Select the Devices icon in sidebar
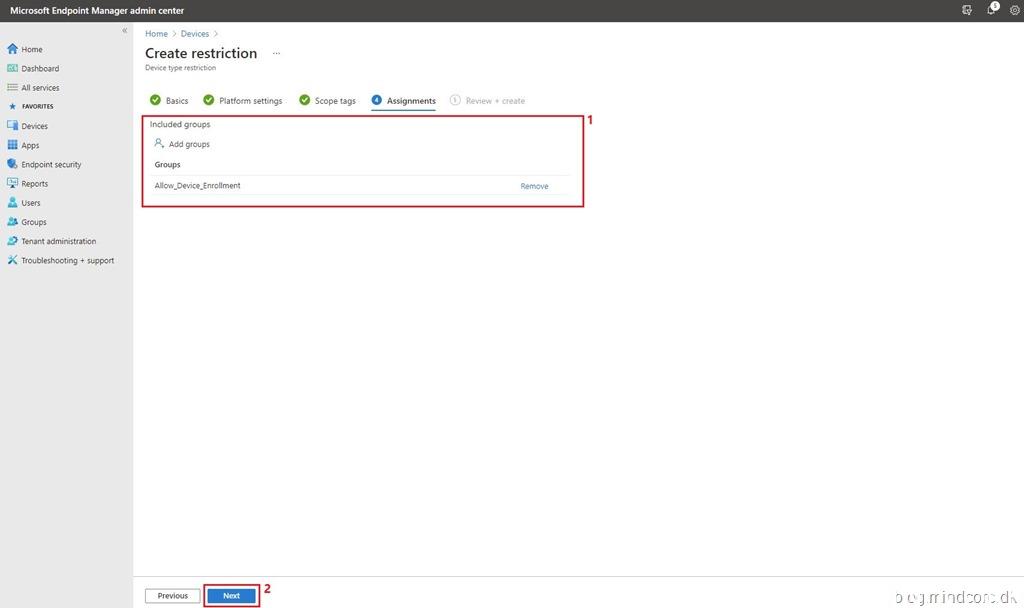Image resolution: width=1024 pixels, height=608 pixels. pyautogui.click(x=13, y=126)
